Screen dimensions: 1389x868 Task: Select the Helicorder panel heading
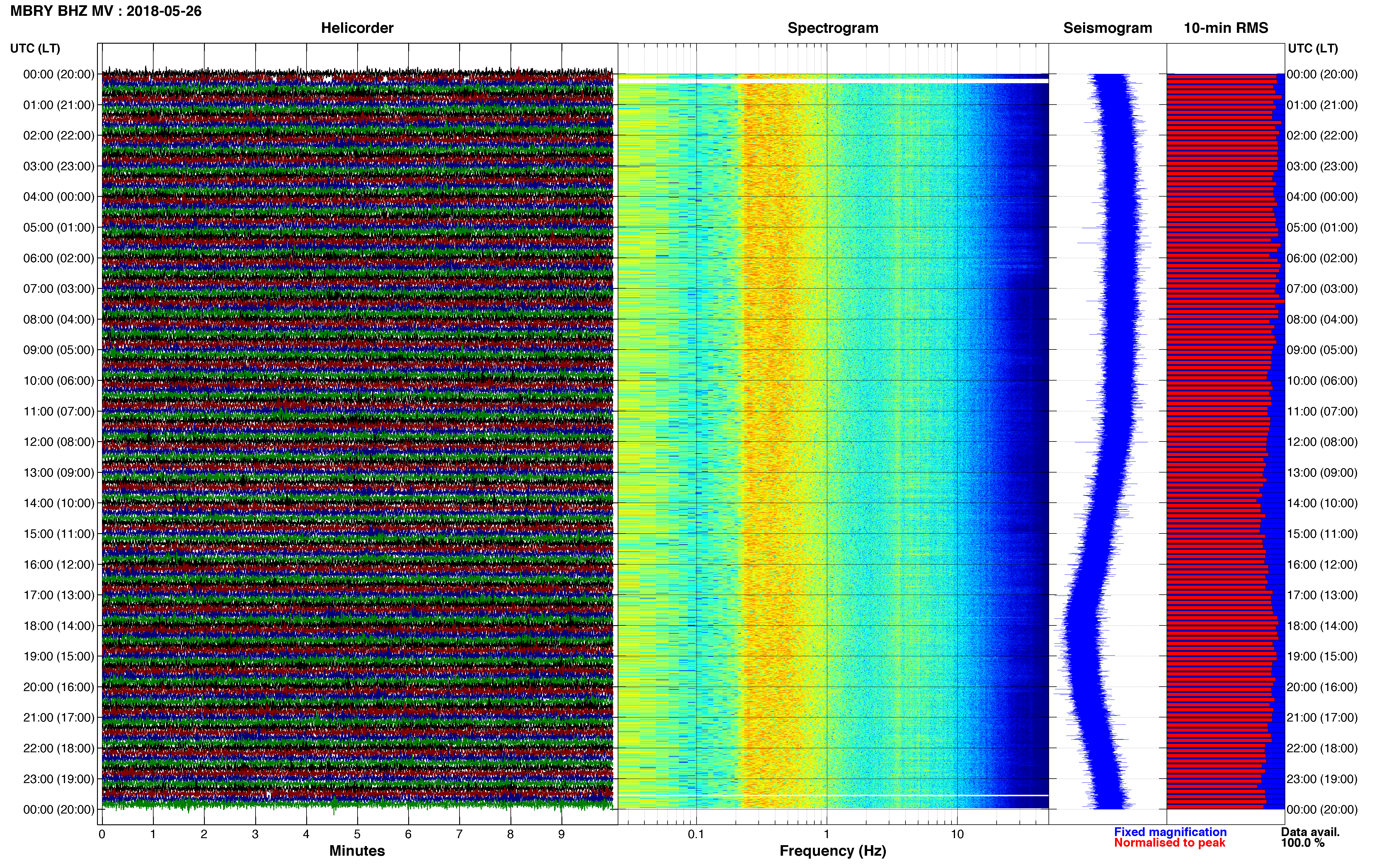[x=357, y=28]
